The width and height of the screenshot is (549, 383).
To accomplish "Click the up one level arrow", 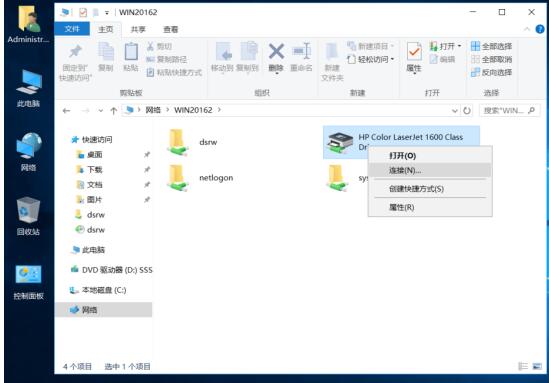I will [113, 111].
